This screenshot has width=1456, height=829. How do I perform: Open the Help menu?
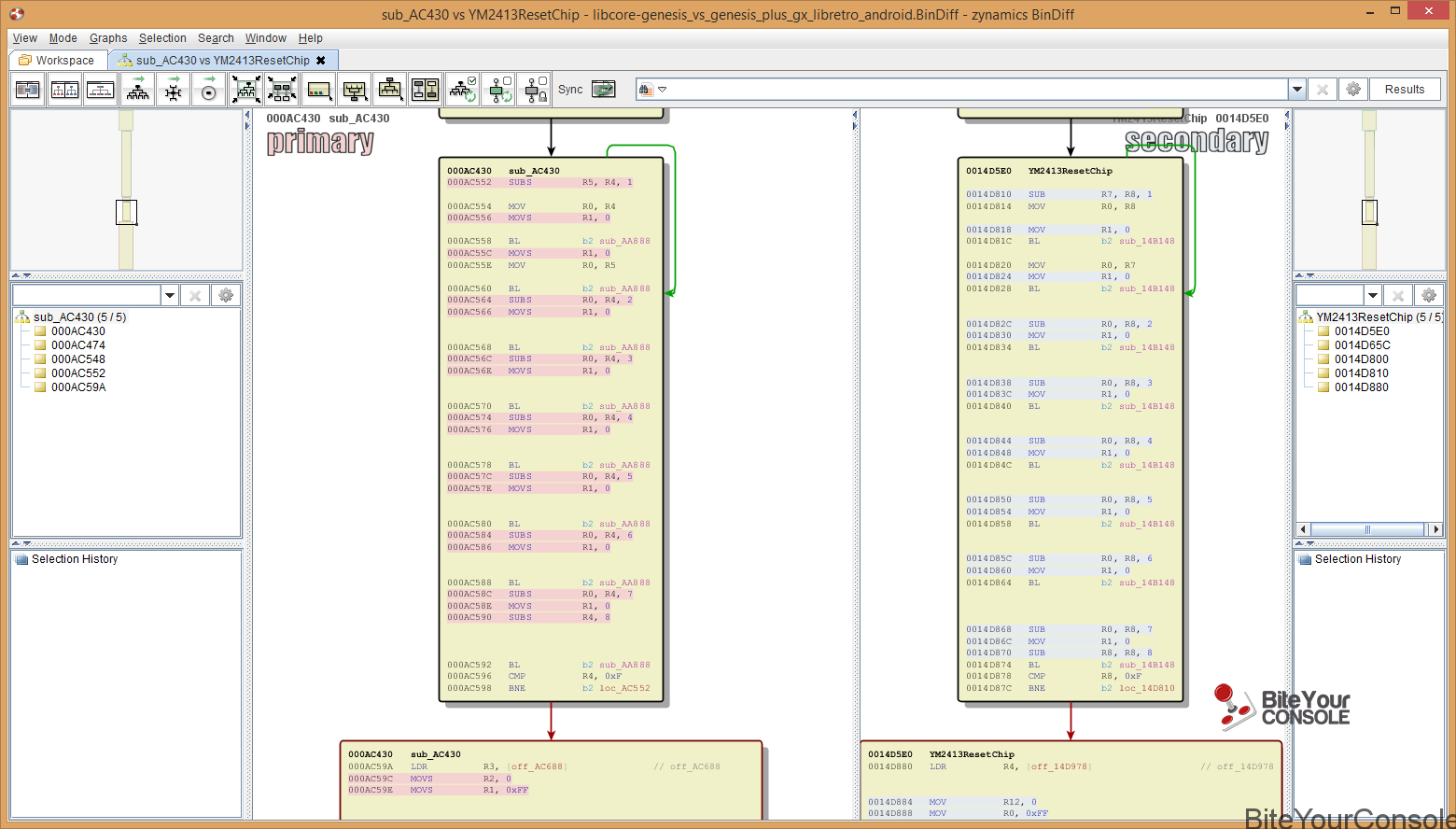click(x=311, y=38)
